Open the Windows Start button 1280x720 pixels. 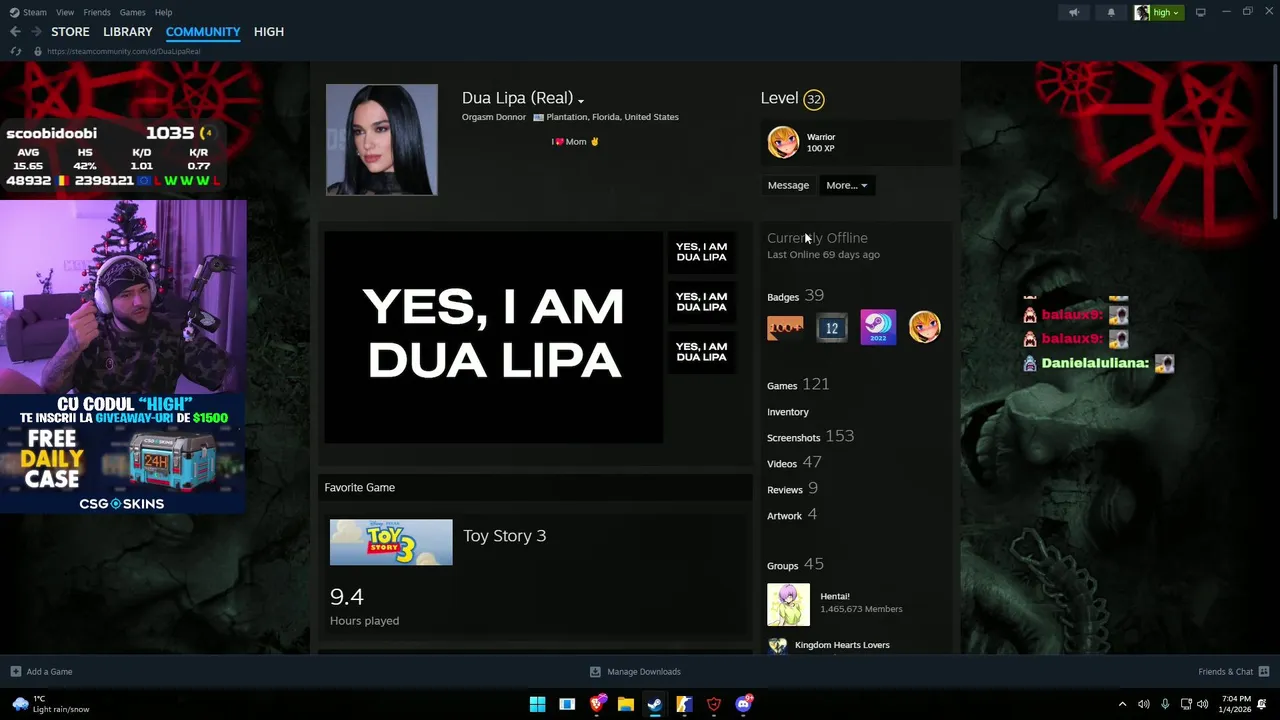pyautogui.click(x=537, y=704)
